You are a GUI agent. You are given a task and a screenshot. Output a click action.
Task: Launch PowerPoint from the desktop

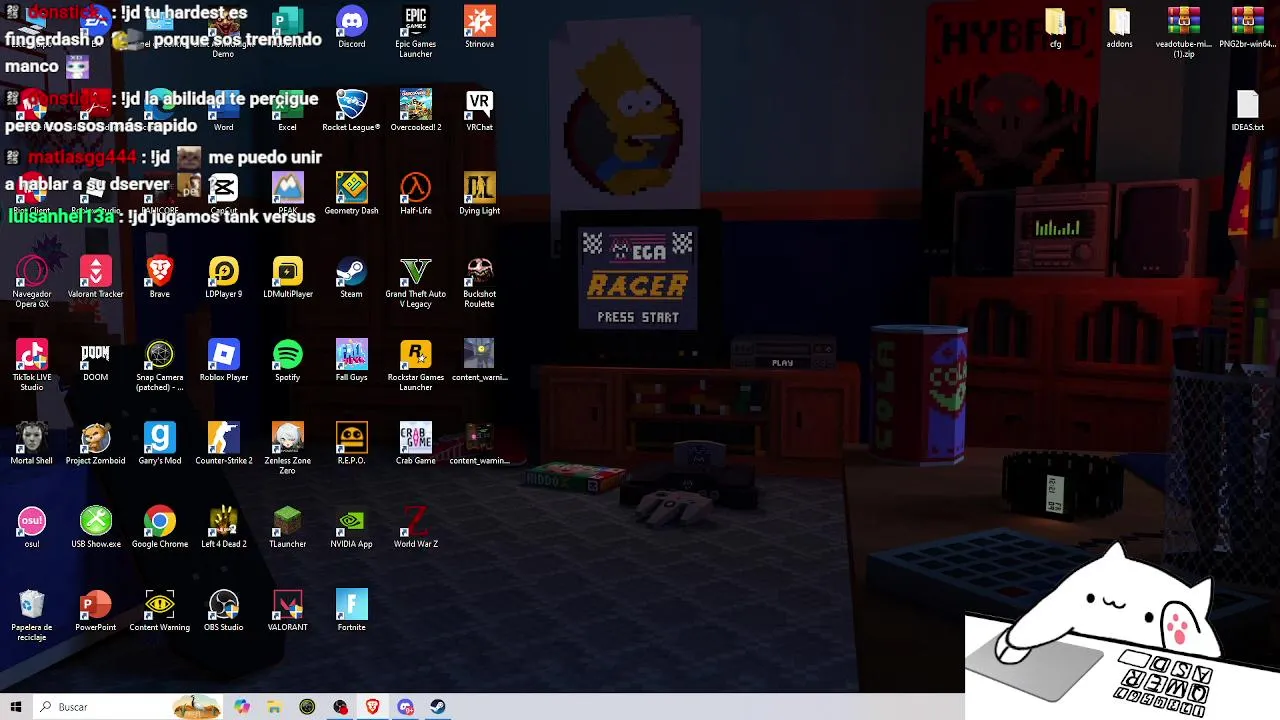coord(96,610)
